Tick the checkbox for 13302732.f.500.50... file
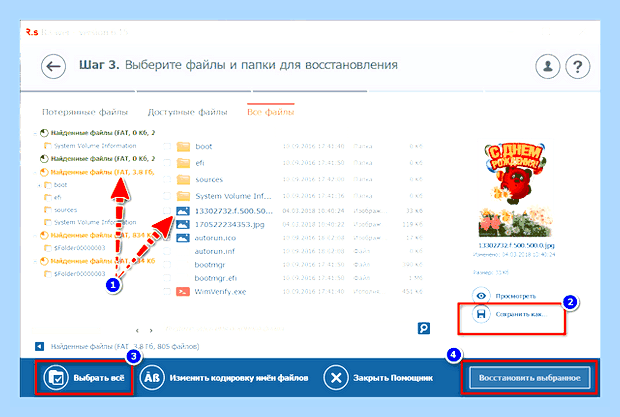620x417 pixels. click(x=167, y=211)
